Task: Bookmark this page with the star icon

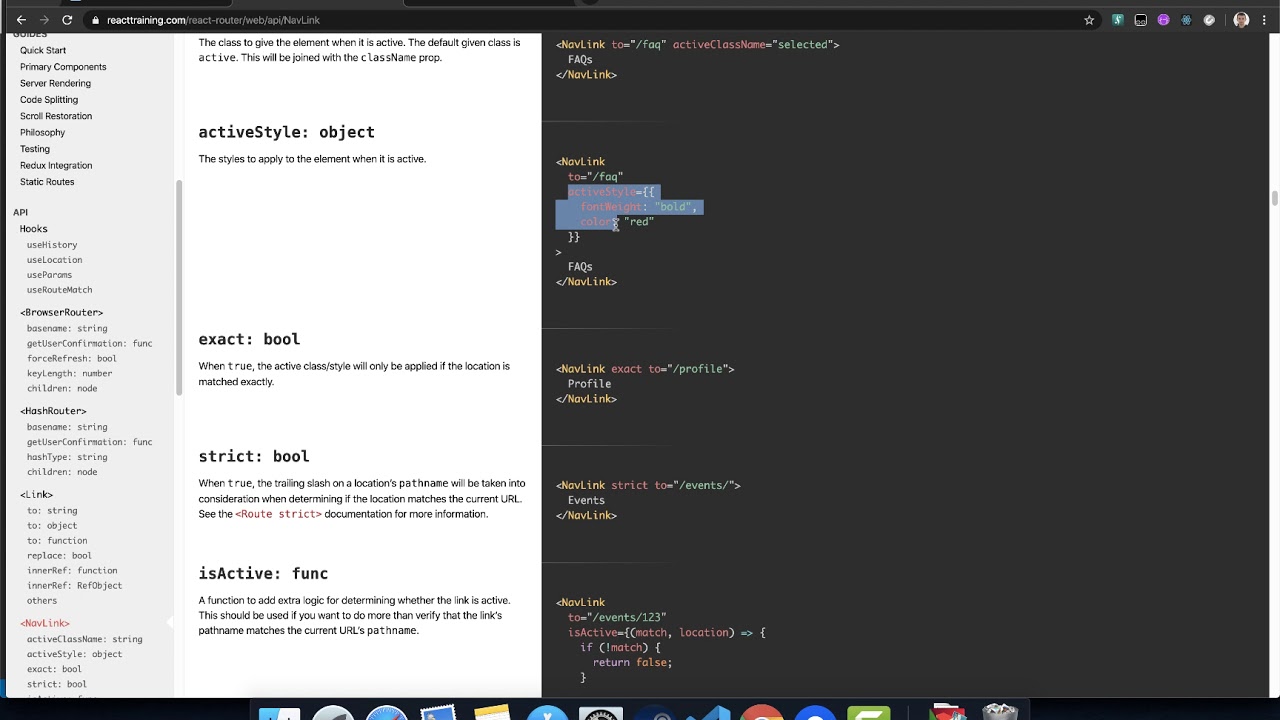Action: tap(1090, 19)
